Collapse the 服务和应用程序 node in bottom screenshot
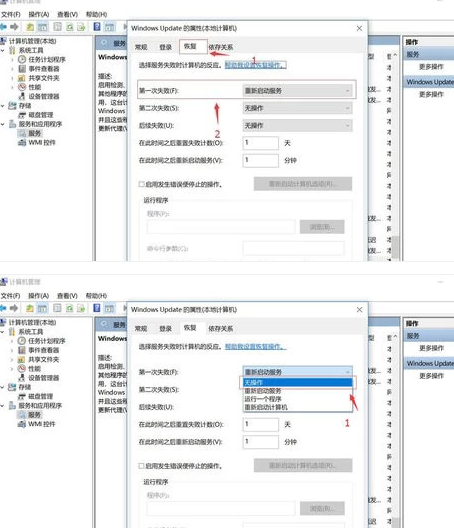The height and width of the screenshot is (528, 454). tap(3, 406)
